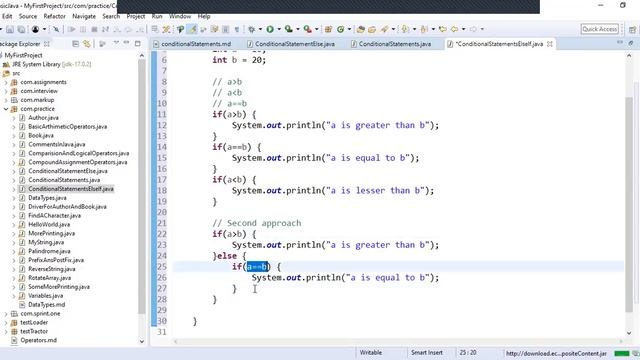640x360 pixels.
Task: Click the Back navigation arrow icon
Action: [x=454, y=29]
